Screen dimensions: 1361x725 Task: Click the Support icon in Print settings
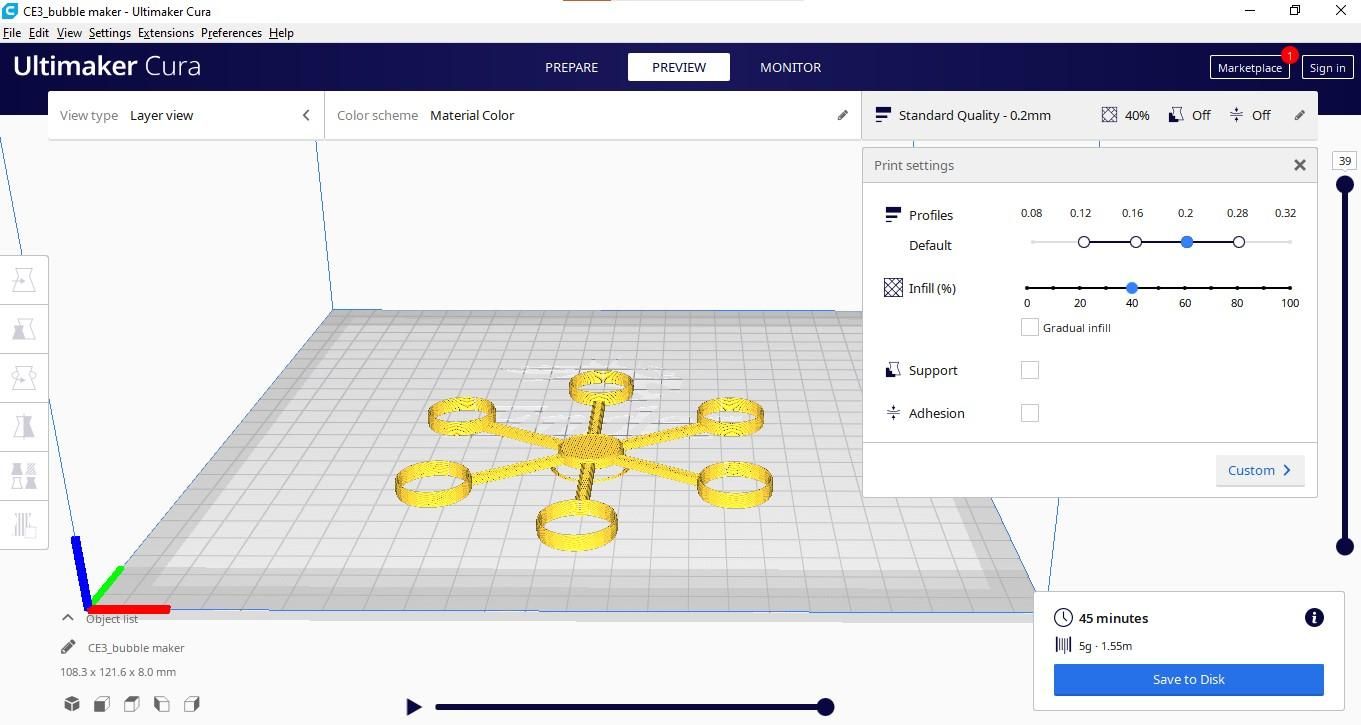893,370
